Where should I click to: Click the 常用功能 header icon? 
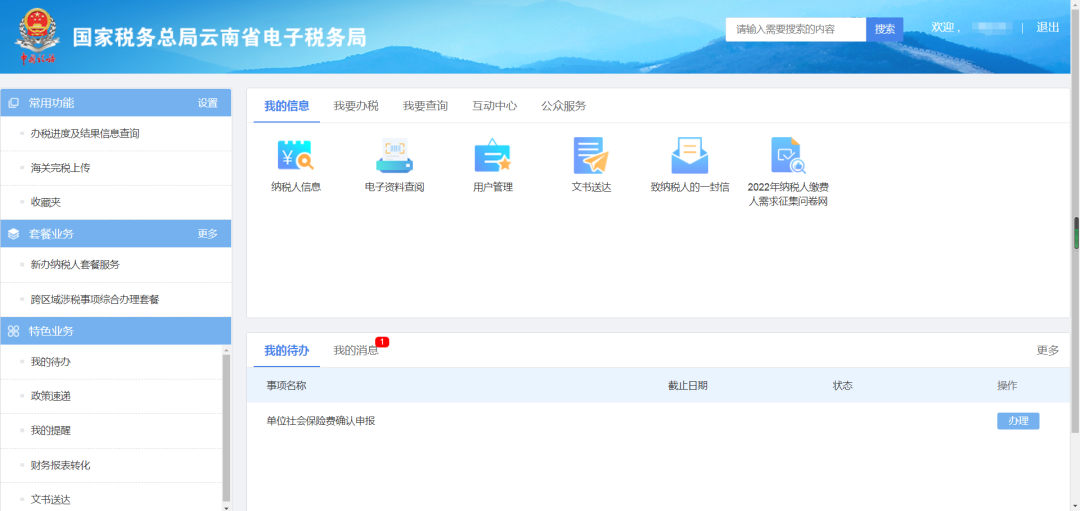click(13, 103)
